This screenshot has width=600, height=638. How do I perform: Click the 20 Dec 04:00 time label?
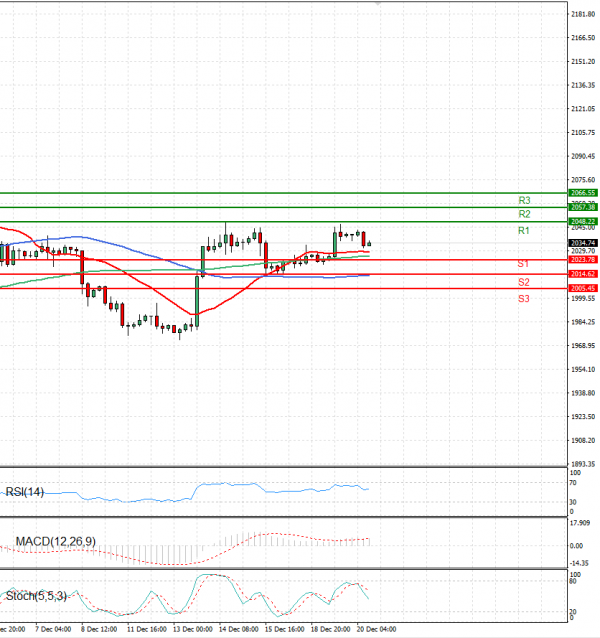coord(376,629)
